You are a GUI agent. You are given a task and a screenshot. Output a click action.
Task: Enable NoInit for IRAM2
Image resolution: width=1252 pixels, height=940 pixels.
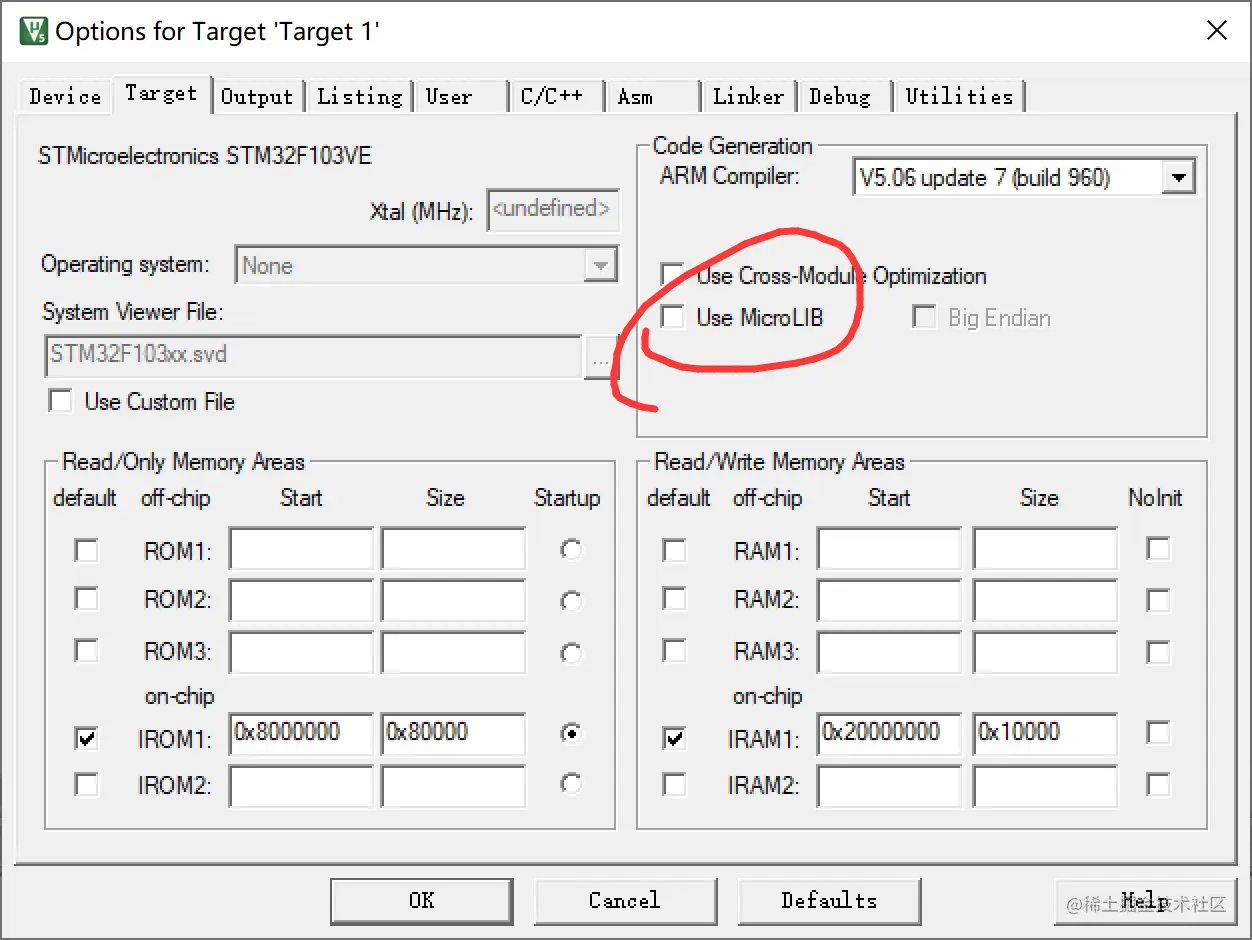[1158, 784]
